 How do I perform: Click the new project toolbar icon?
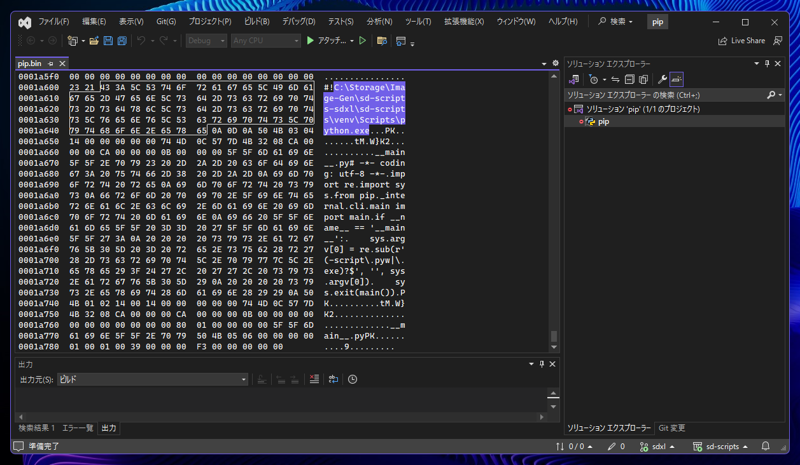click(x=72, y=41)
